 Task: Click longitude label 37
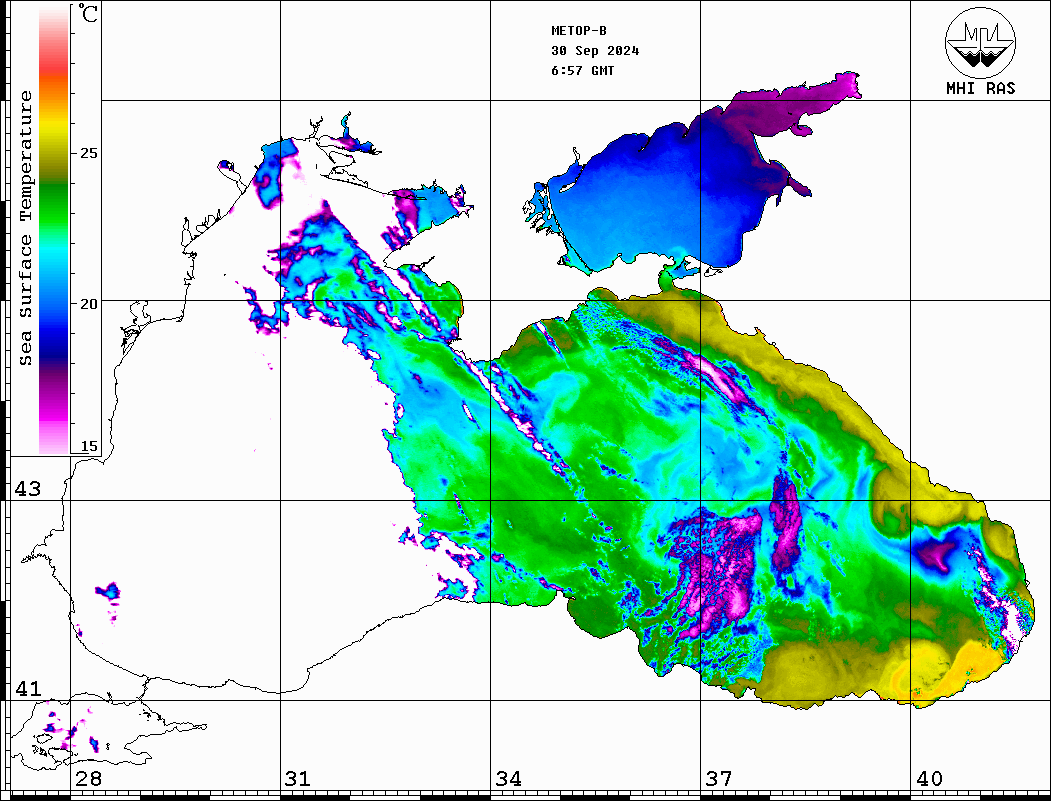coord(719,779)
